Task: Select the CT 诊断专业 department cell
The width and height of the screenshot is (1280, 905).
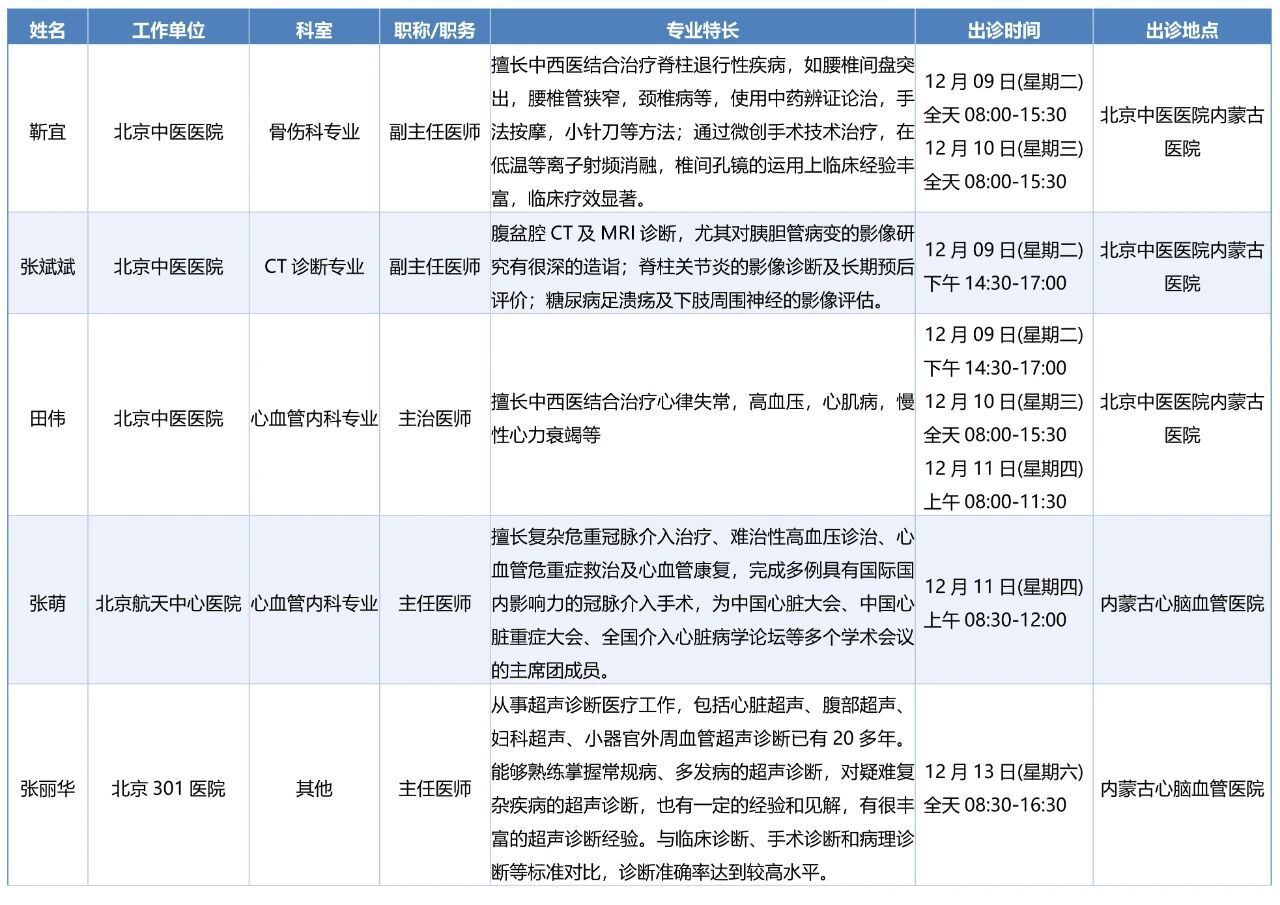Action: point(314,267)
